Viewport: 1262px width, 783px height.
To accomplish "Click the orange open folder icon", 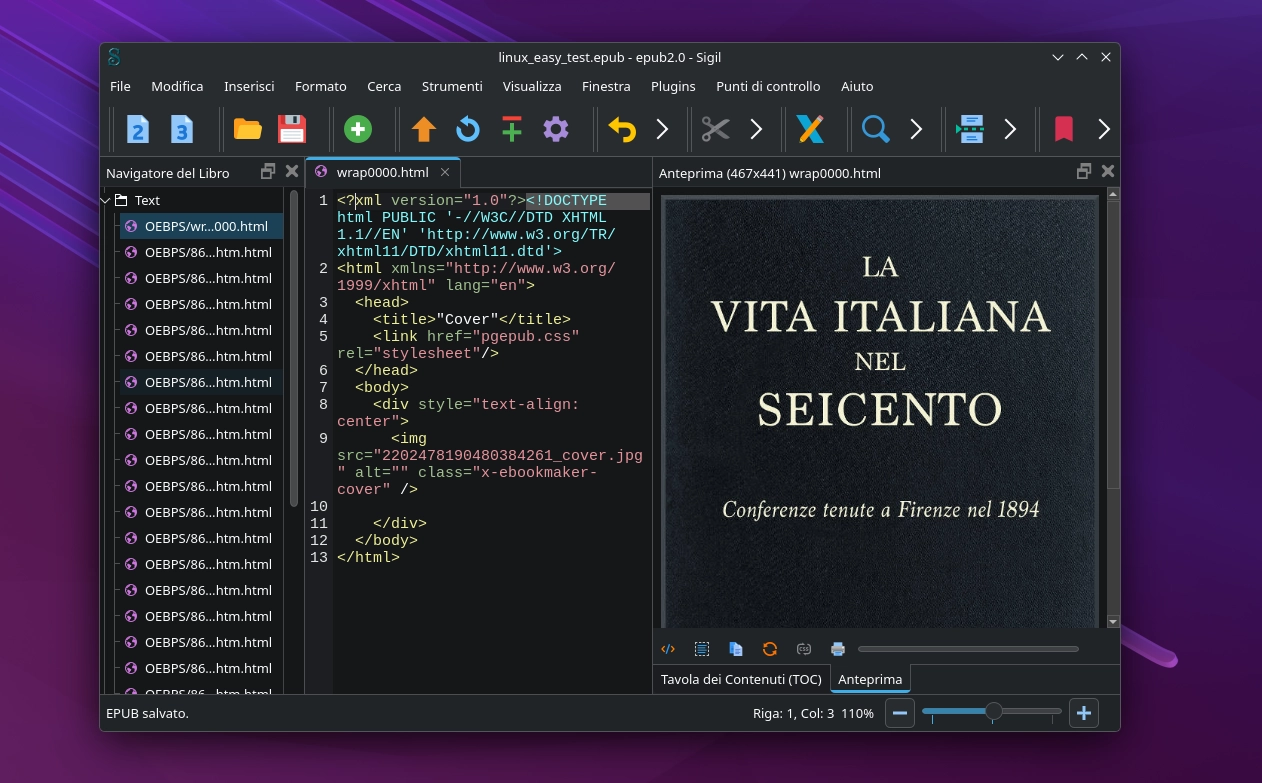I will 247,129.
